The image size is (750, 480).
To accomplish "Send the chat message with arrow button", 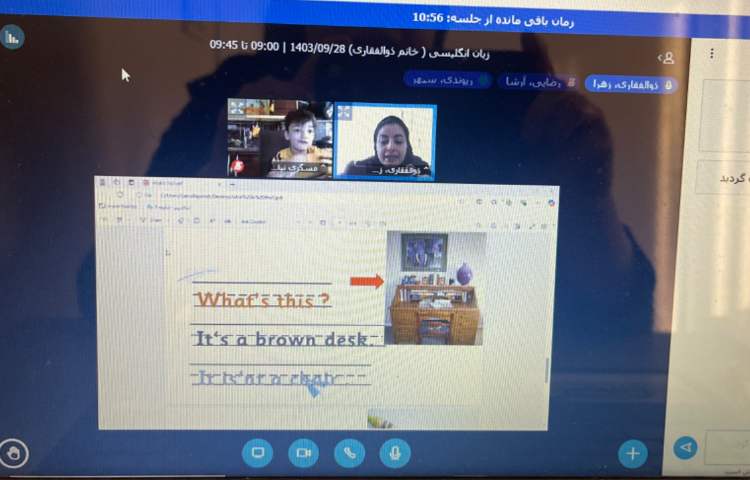I will coord(685,447).
